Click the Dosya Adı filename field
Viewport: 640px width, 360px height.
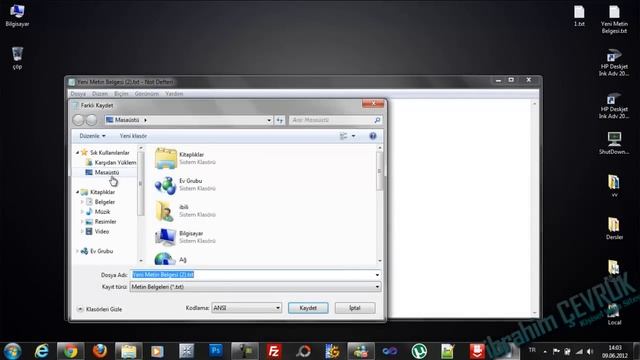(x=256, y=275)
